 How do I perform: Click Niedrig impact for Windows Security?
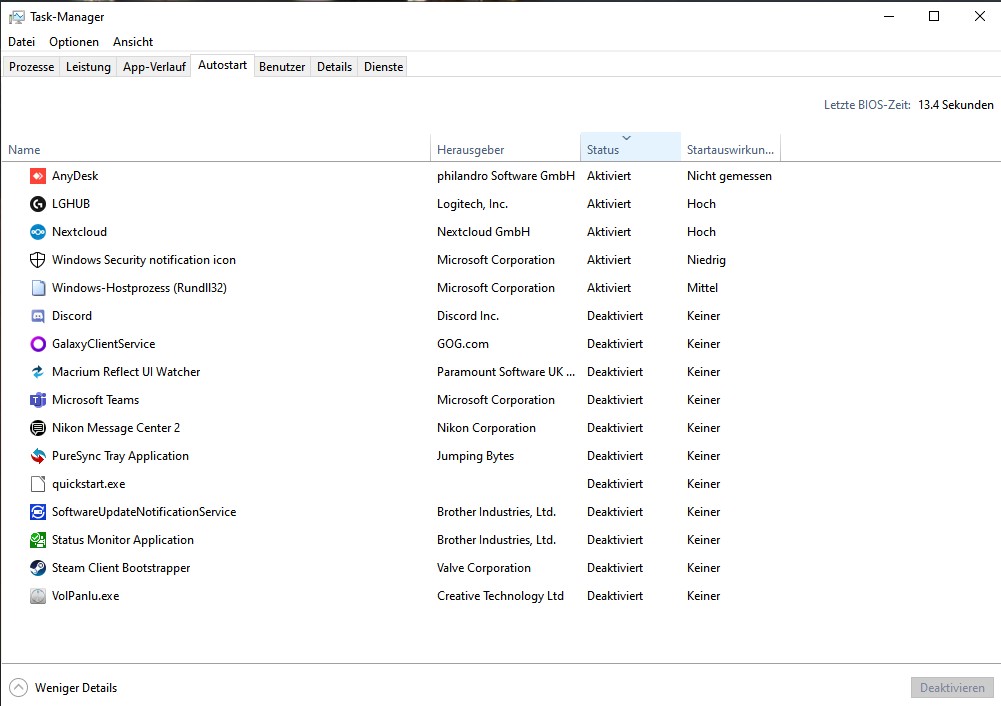coord(706,260)
